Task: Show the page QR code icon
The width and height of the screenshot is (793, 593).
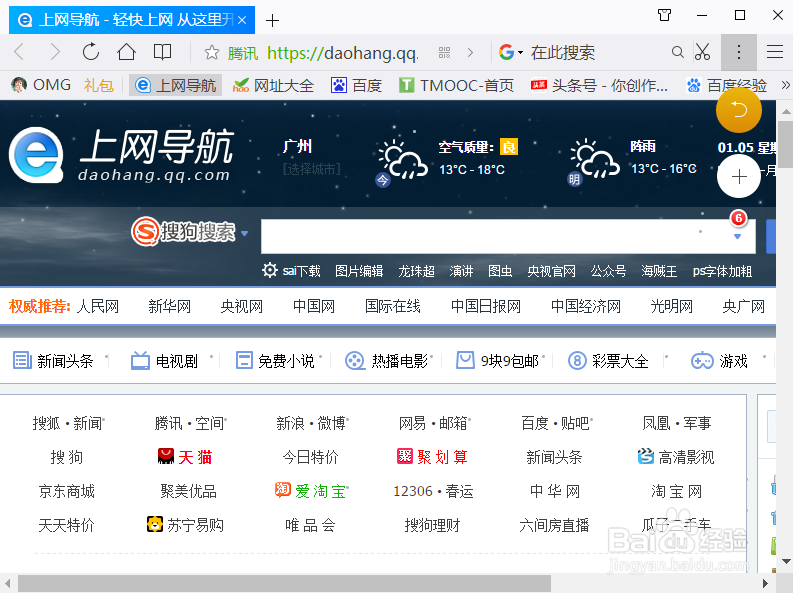Action: [x=445, y=52]
